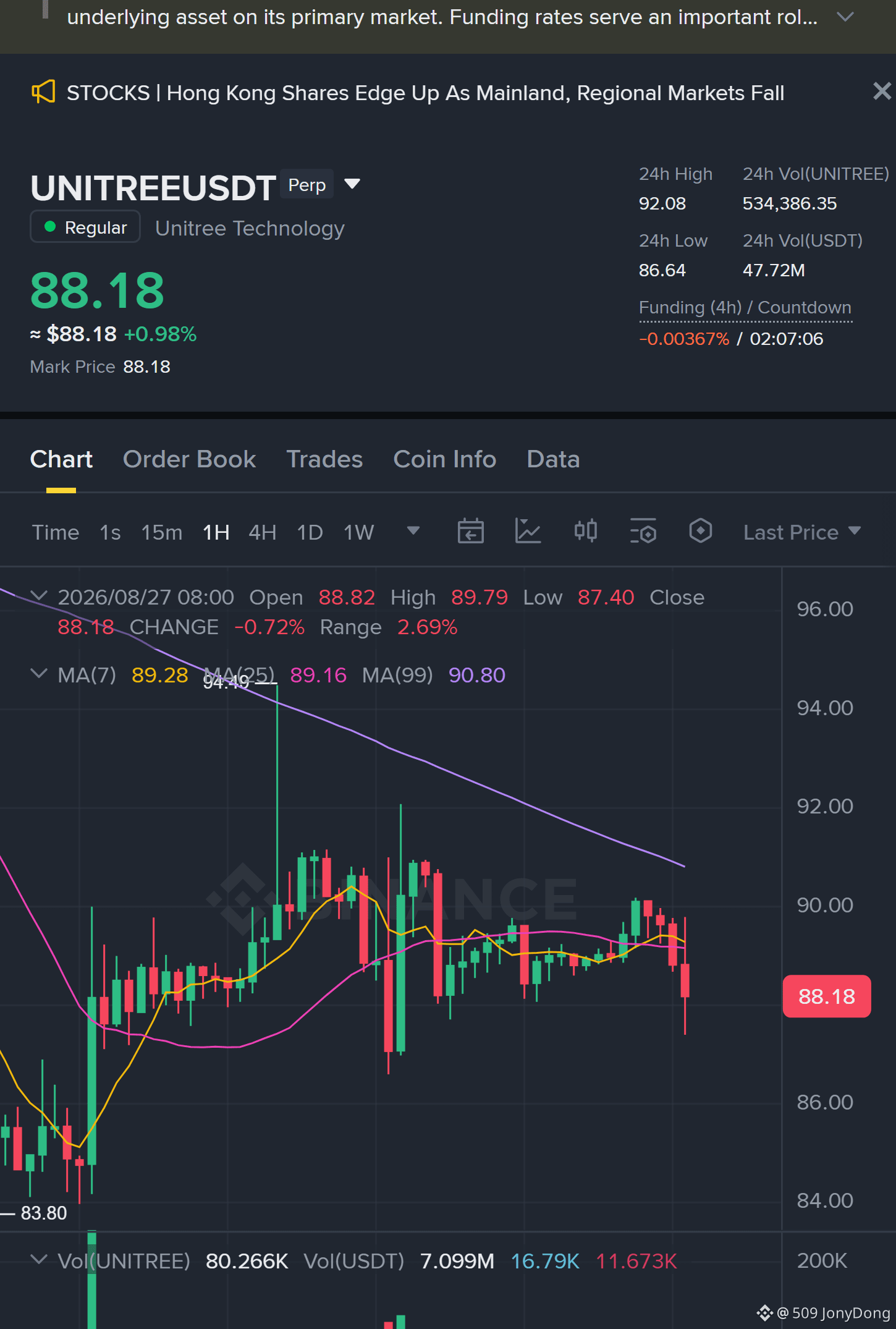Select the 1W chart interval
Screen dimensions: 896x1329
[359, 532]
